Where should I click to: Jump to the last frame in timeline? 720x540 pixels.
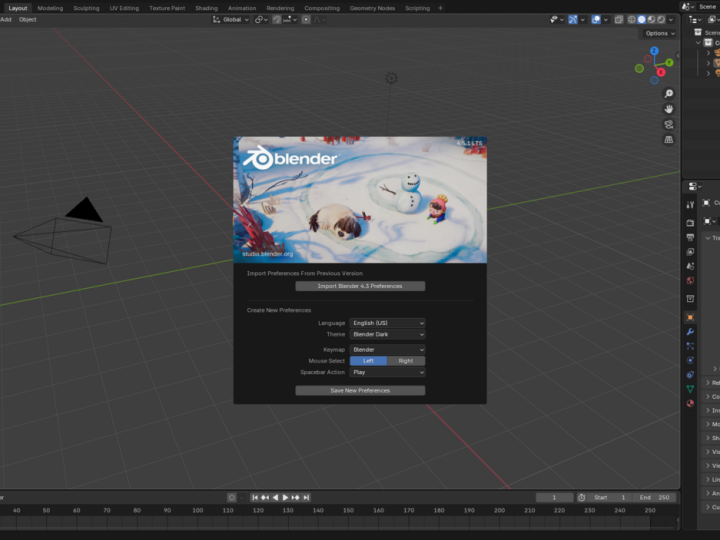(x=306, y=497)
